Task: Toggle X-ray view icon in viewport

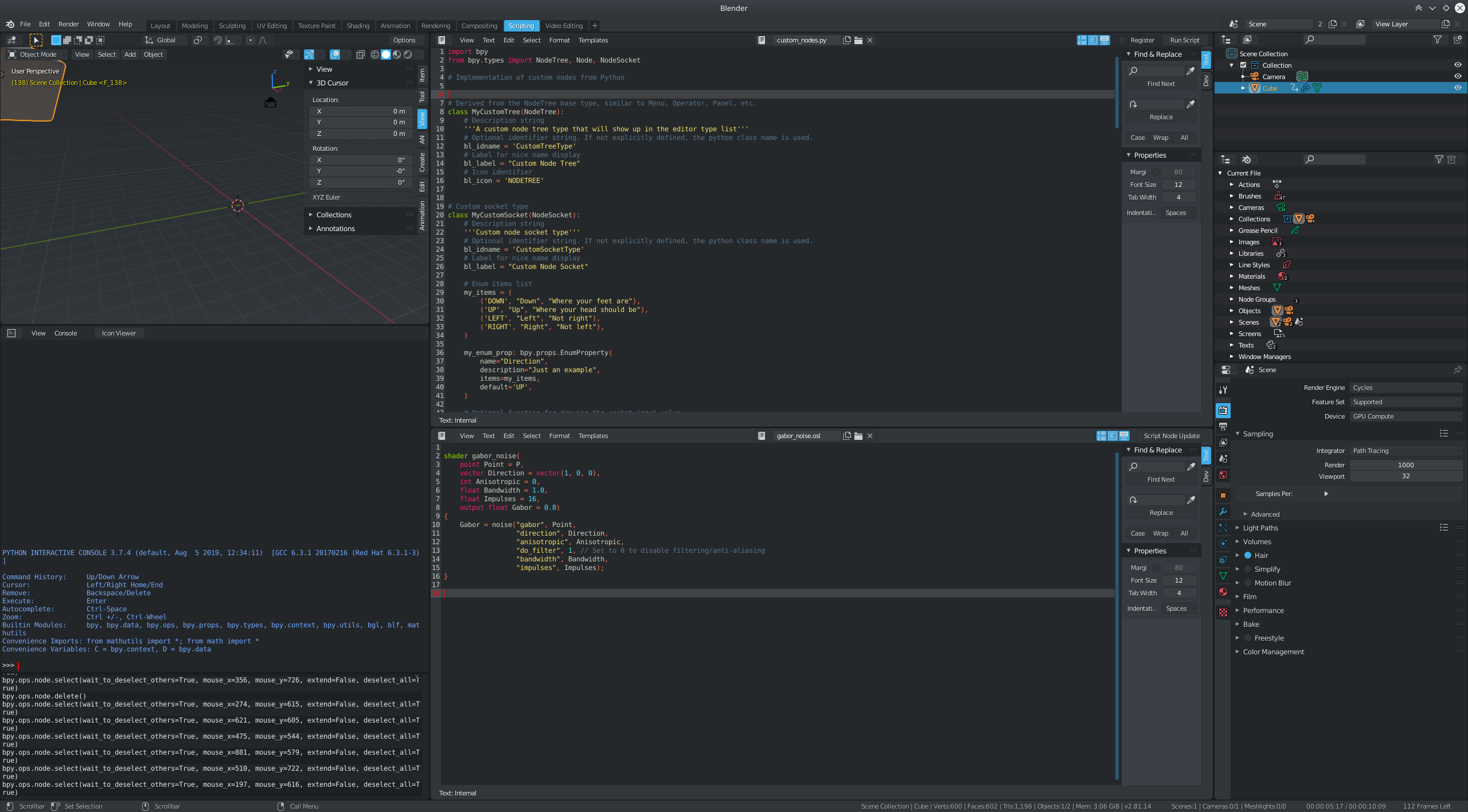Action: click(x=361, y=54)
